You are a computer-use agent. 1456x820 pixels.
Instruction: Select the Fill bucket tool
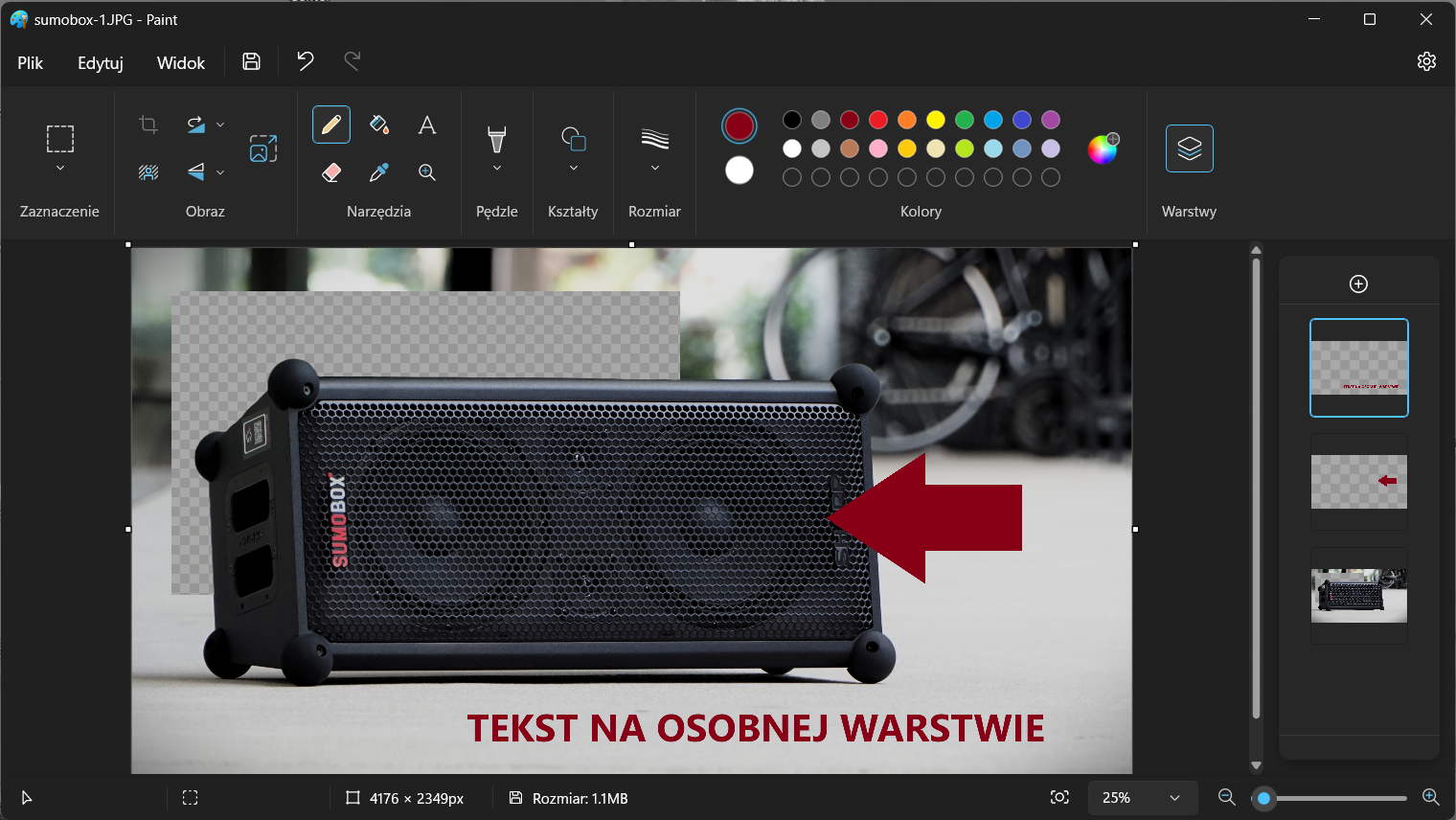point(379,125)
